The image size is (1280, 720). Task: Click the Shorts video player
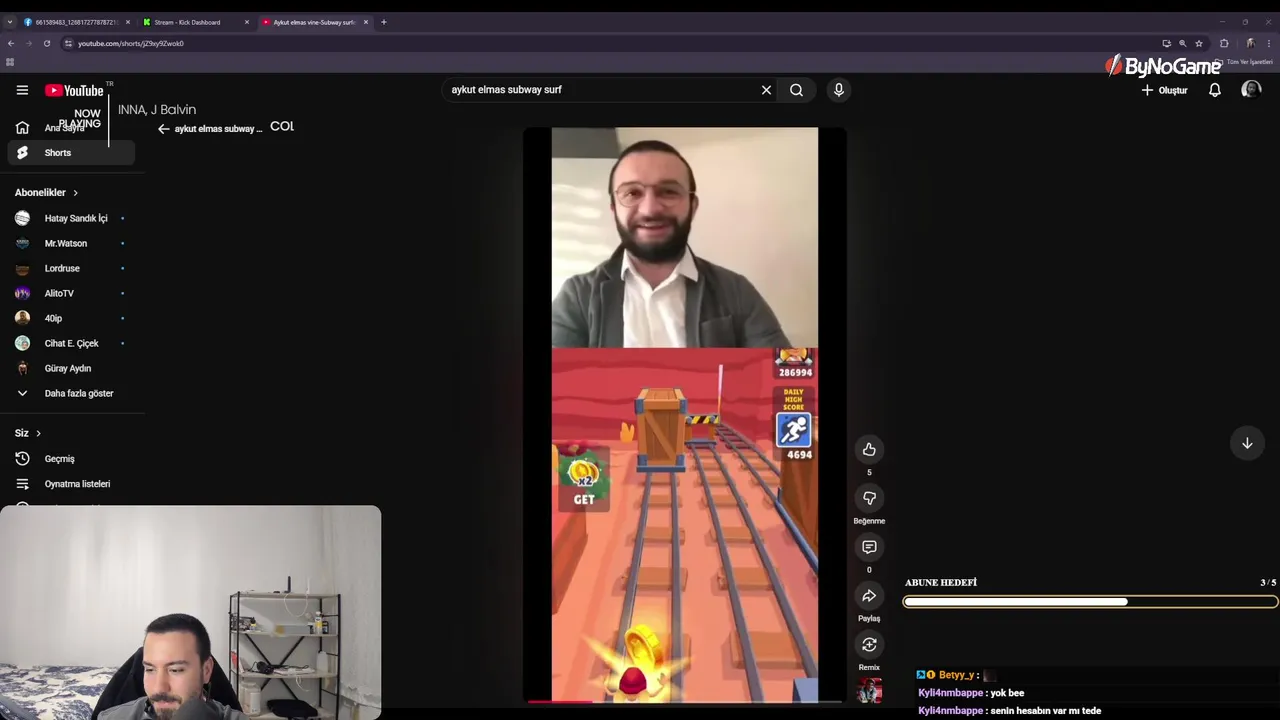click(x=685, y=414)
